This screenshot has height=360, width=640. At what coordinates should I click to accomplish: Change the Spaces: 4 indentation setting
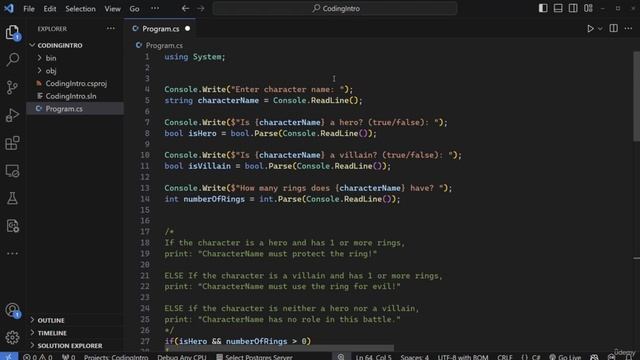(x=414, y=357)
